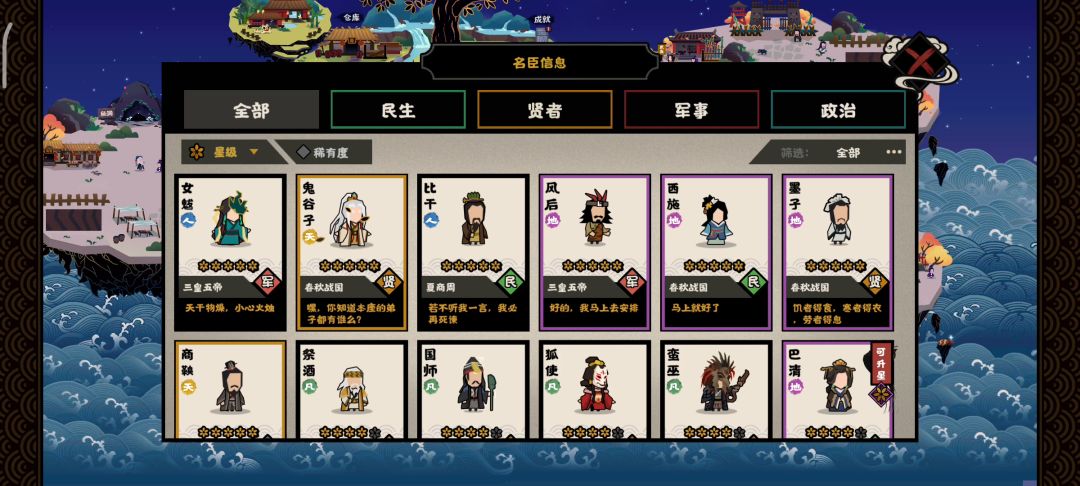1080x486 pixels.
Task: Open the 军事 category tab
Action: tap(692, 110)
